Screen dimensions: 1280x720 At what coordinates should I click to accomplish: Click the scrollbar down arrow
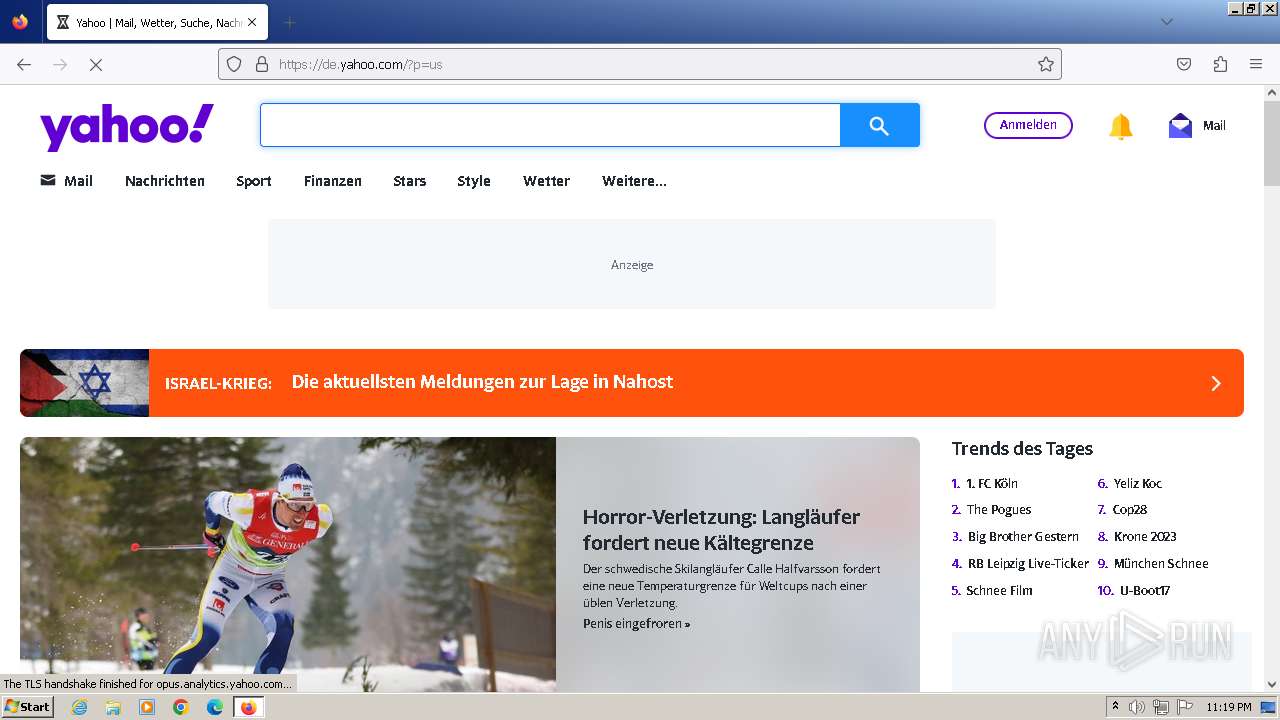pos(1271,684)
